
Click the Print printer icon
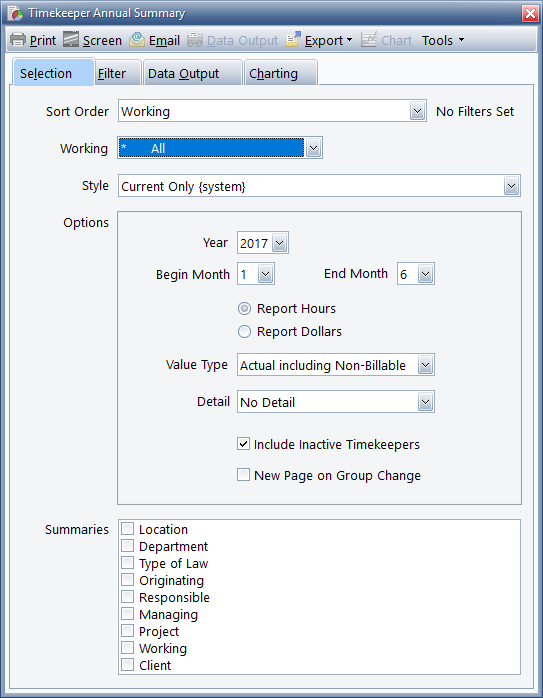(18, 40)
